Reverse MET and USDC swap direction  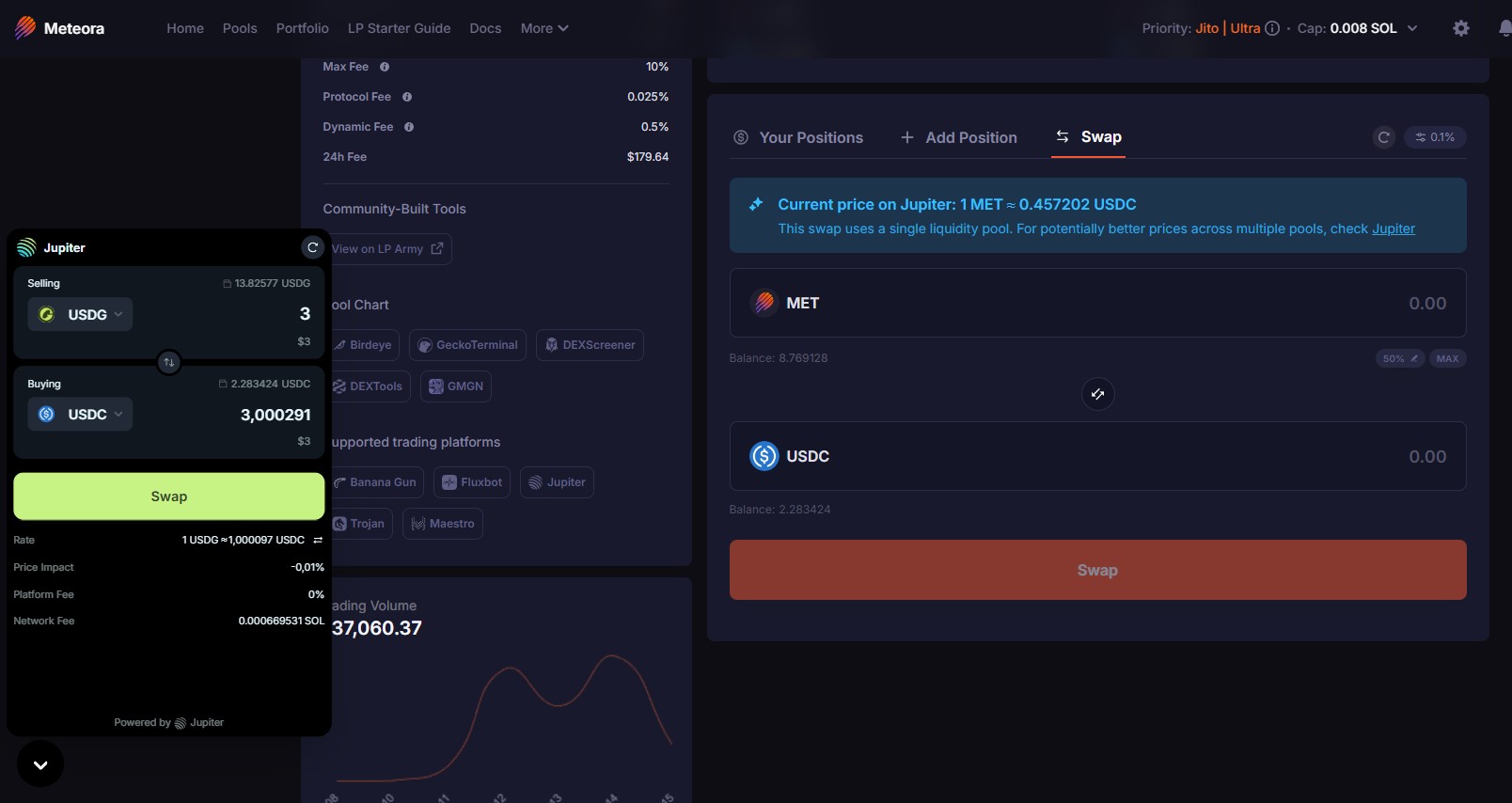(1097, 394)
